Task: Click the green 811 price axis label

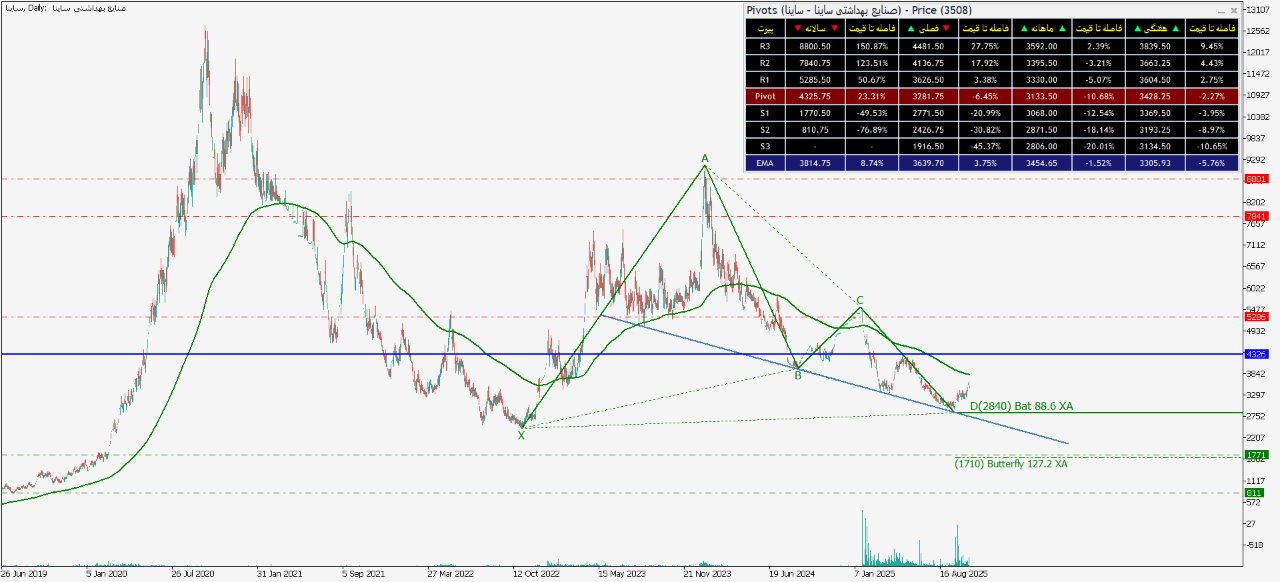Action: 1256,493
